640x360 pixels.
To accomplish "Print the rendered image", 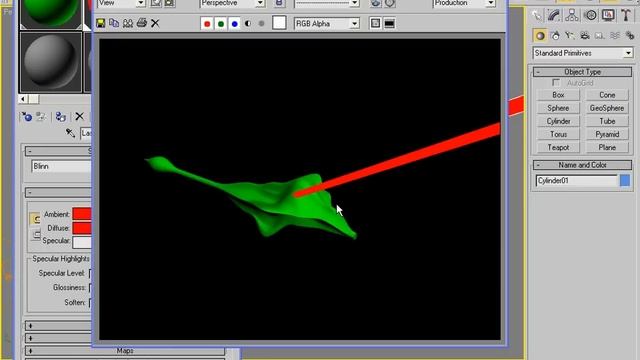I will (x=142, y=23).
